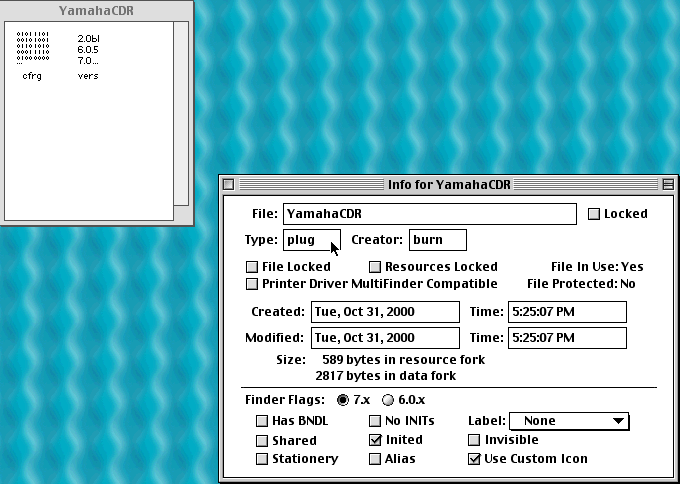Click the close box of Info window
Image resolution: width=680 pixels, height=484 pixels.
(229, 184)
